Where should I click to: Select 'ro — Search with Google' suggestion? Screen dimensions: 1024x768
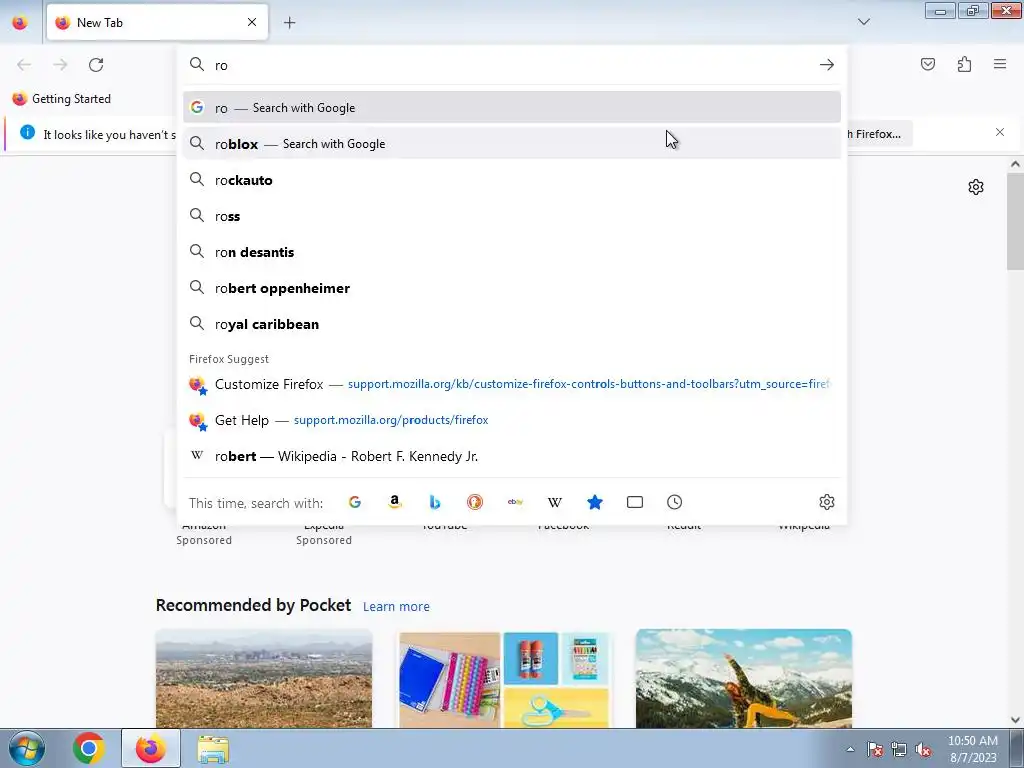512,108
